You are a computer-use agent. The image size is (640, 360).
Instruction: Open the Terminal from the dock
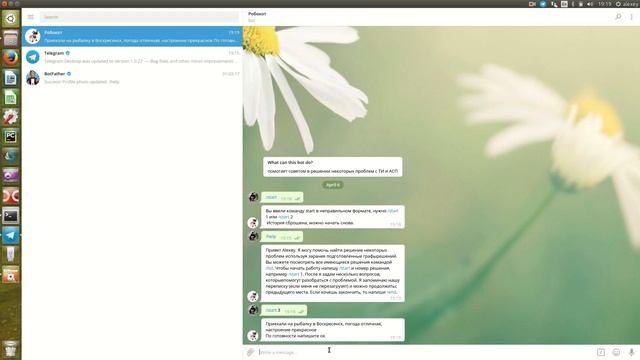pyautogui.click(x=11, y=216)
